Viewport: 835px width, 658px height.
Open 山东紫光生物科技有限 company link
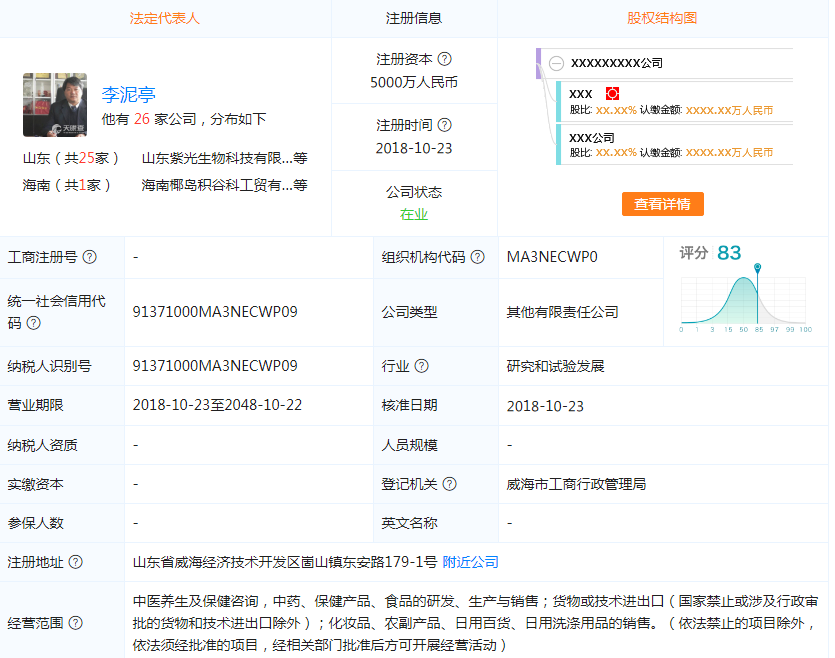click(217, 158)
